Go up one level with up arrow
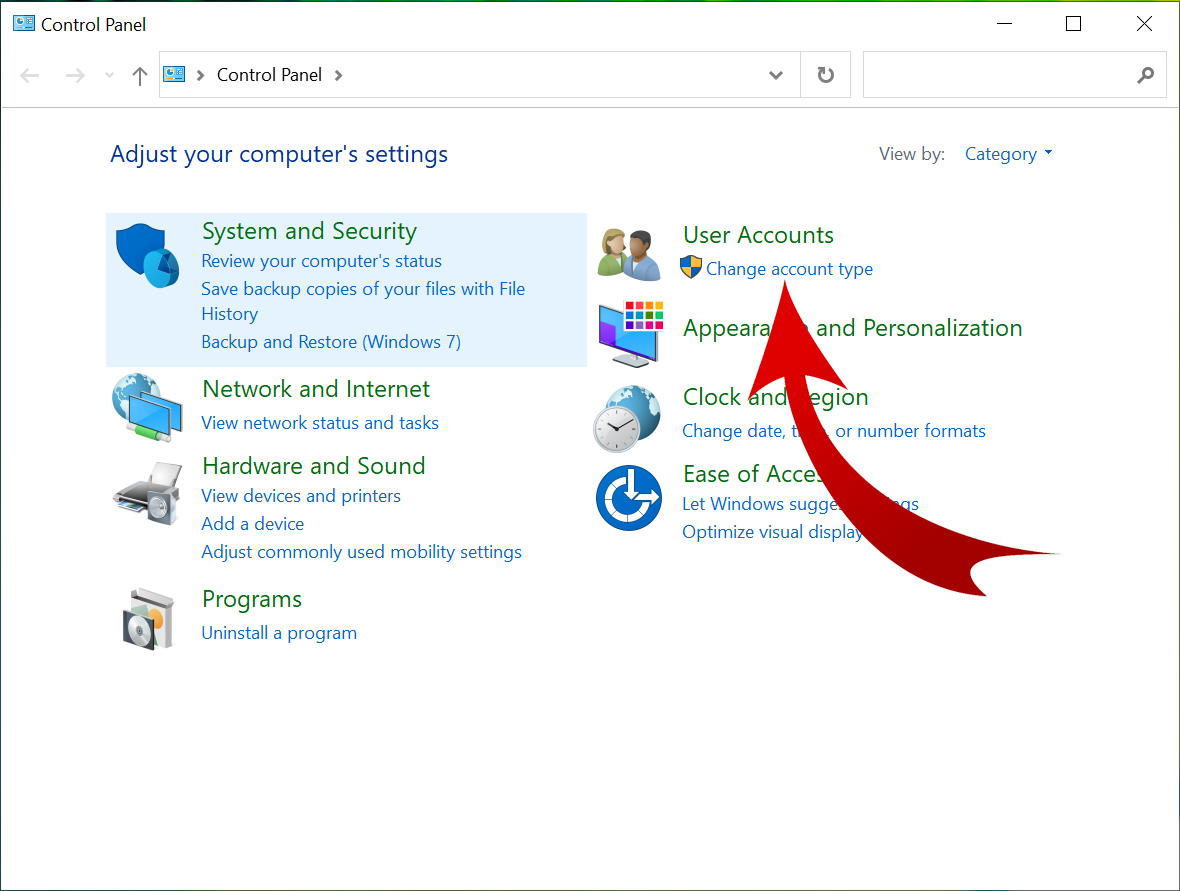This screenshot has height=891, width=1180. pyautogui.click(x=139, y=75)
